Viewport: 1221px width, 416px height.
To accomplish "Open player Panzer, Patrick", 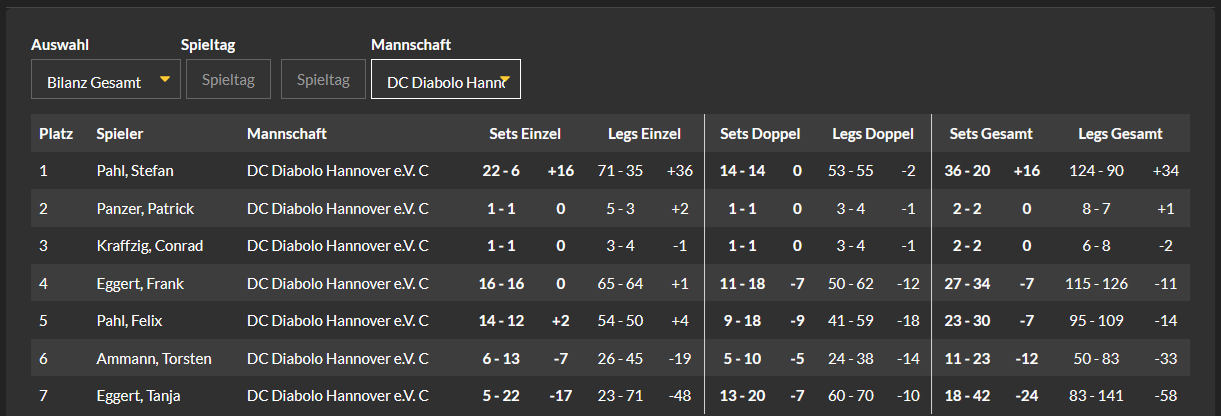I will click(145, 209).
